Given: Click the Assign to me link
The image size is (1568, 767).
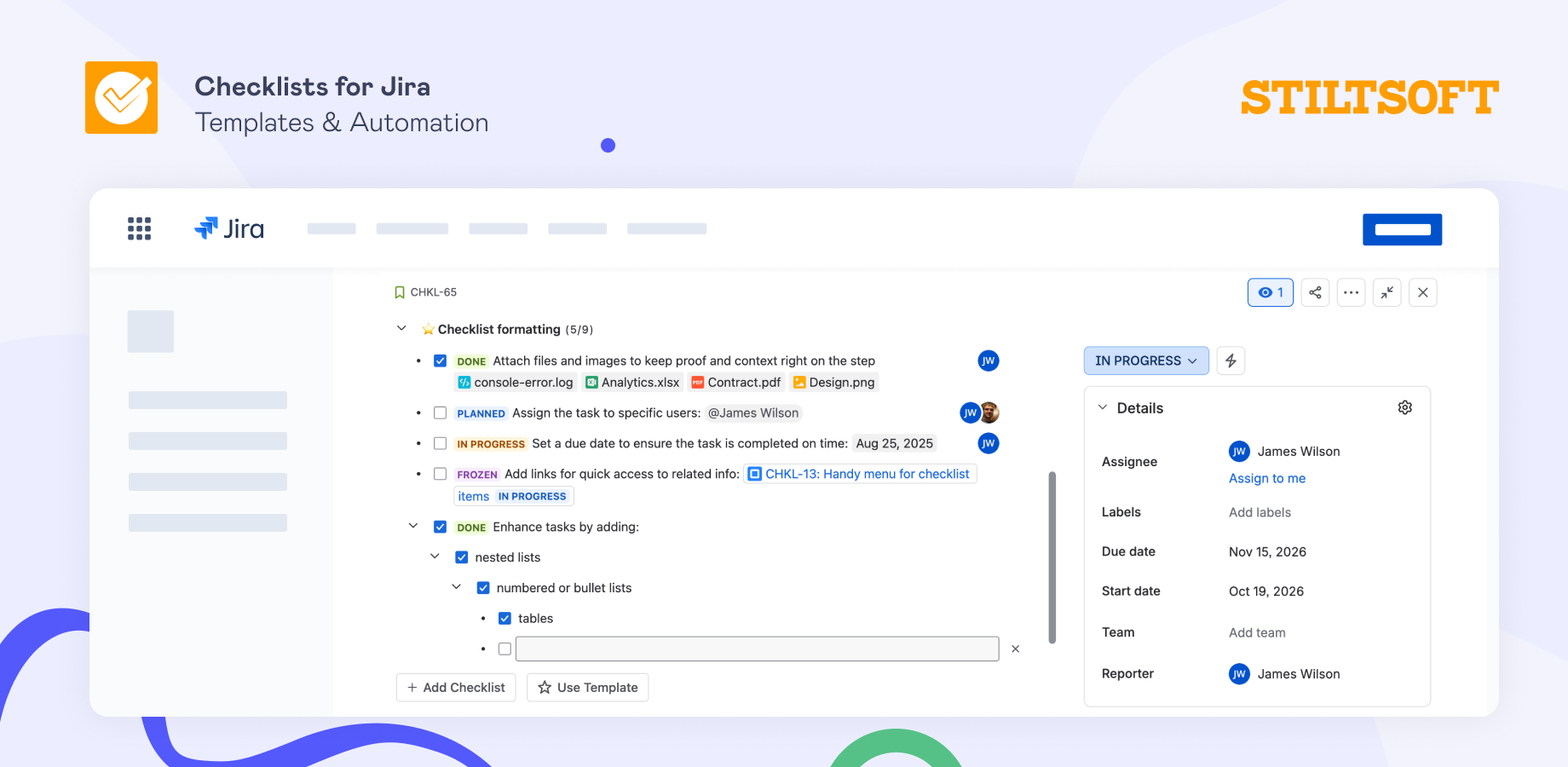Looking at the screenshot, I should [1266, 478].
